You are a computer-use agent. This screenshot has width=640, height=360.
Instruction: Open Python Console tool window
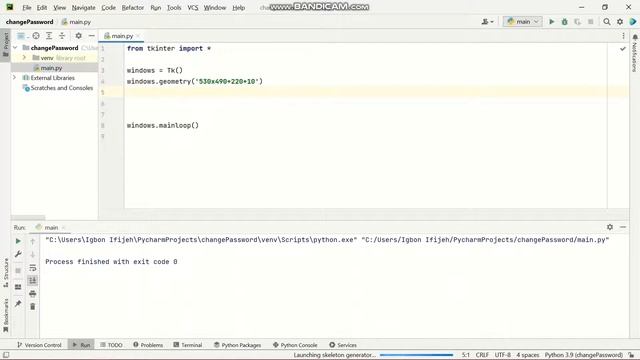pyautogui.click(x=295, y=345)
